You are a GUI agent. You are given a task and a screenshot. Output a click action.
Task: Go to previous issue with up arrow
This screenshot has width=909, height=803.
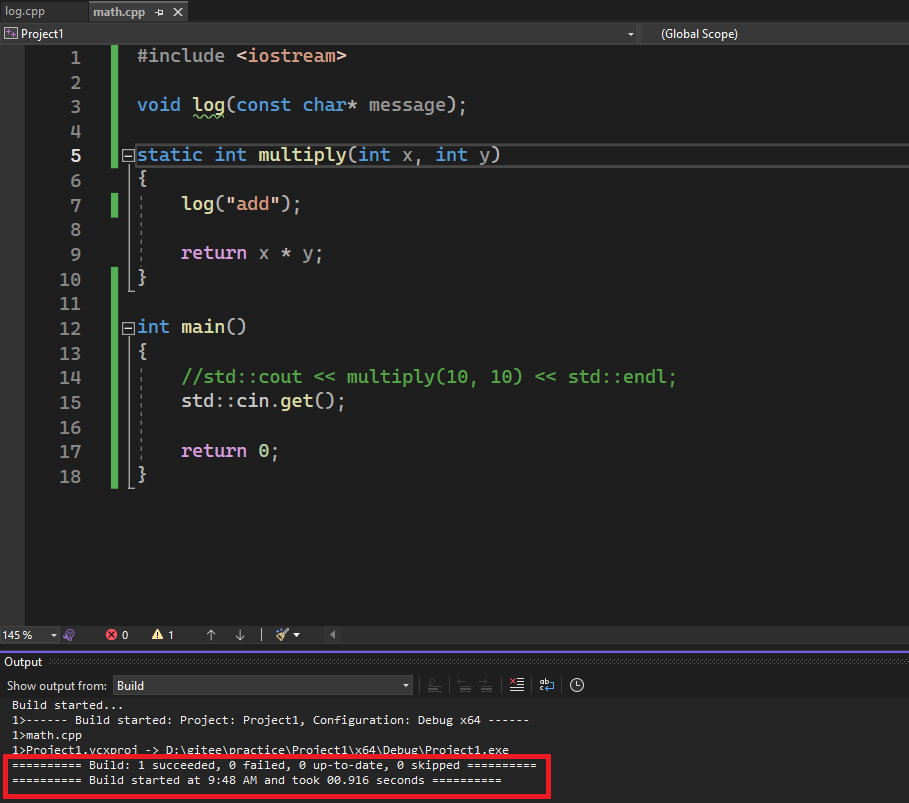tap(211, 635)
